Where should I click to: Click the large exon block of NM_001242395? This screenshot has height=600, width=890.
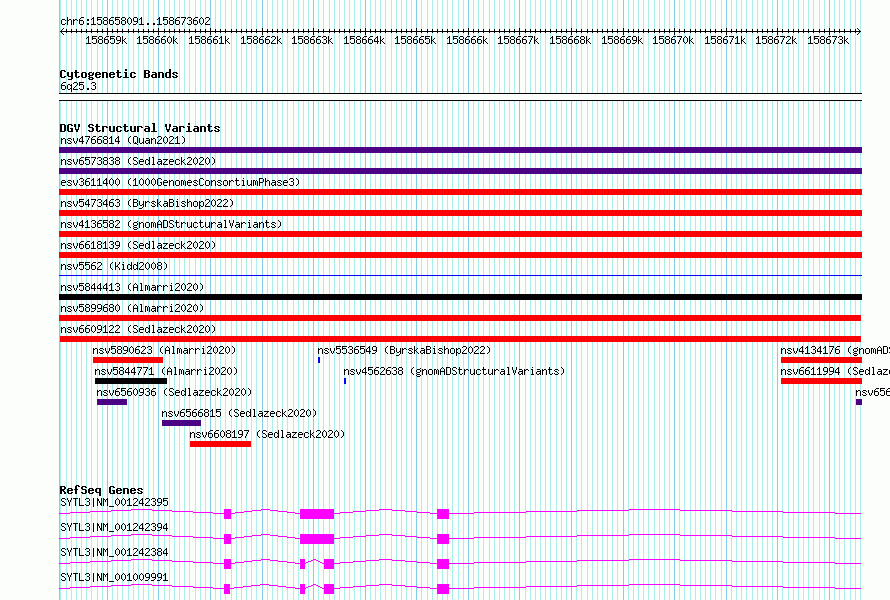317,514
